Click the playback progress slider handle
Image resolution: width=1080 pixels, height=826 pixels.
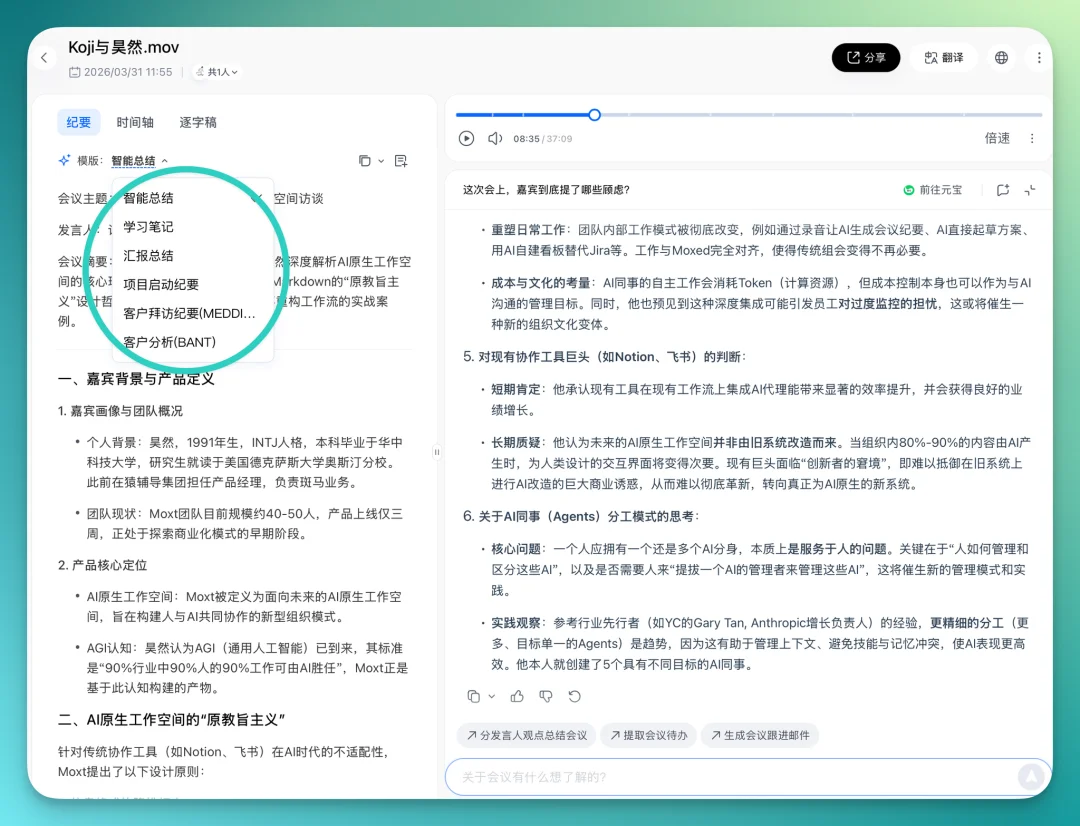[x=595, y=115]
